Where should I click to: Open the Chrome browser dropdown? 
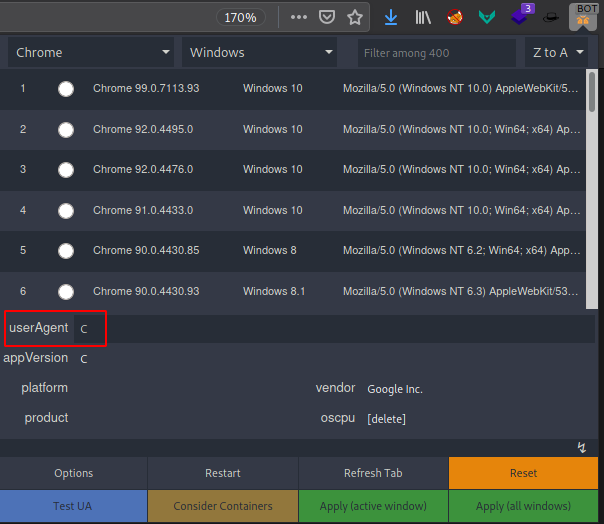coord(91,52)
